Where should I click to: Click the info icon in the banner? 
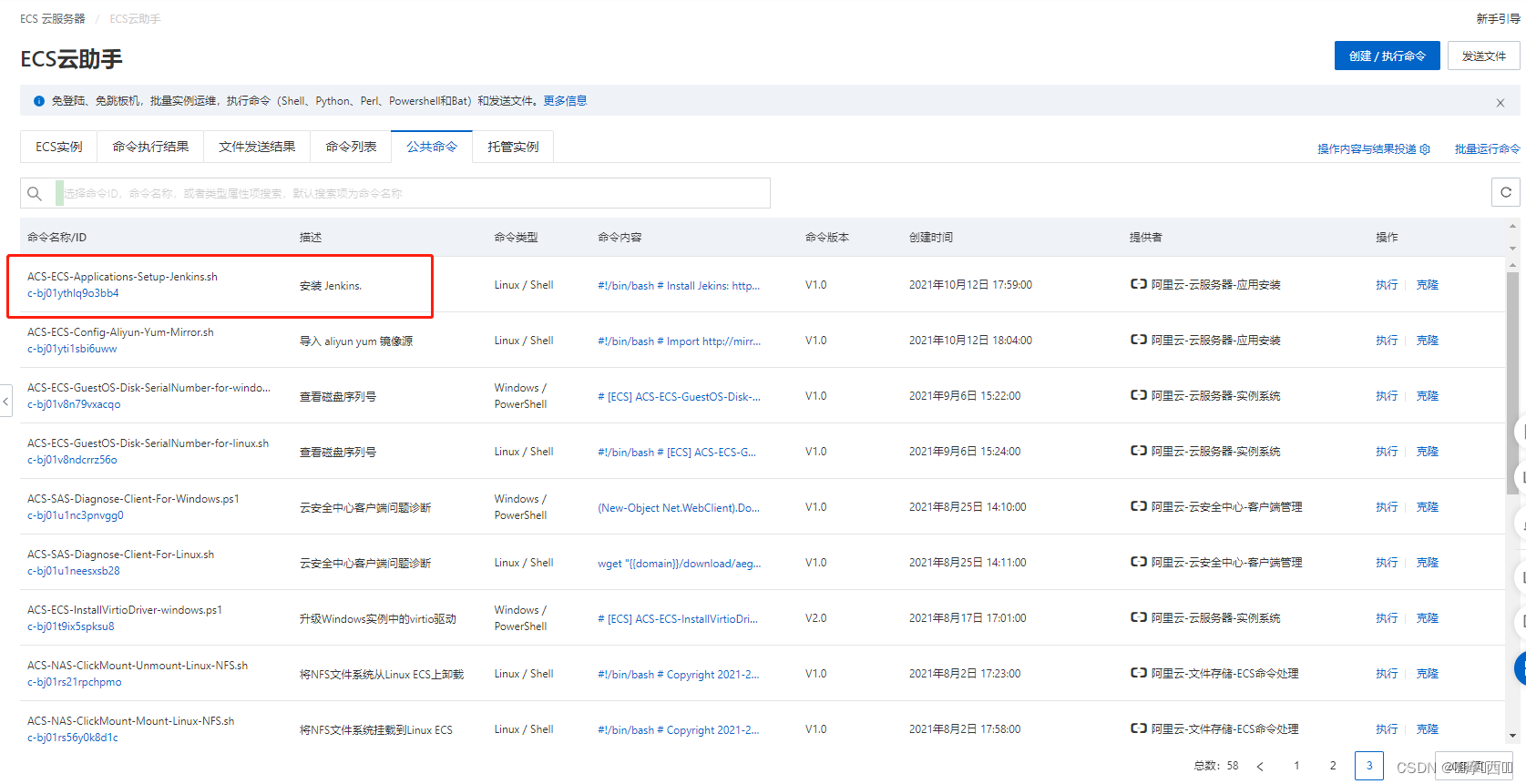[39, 101]
